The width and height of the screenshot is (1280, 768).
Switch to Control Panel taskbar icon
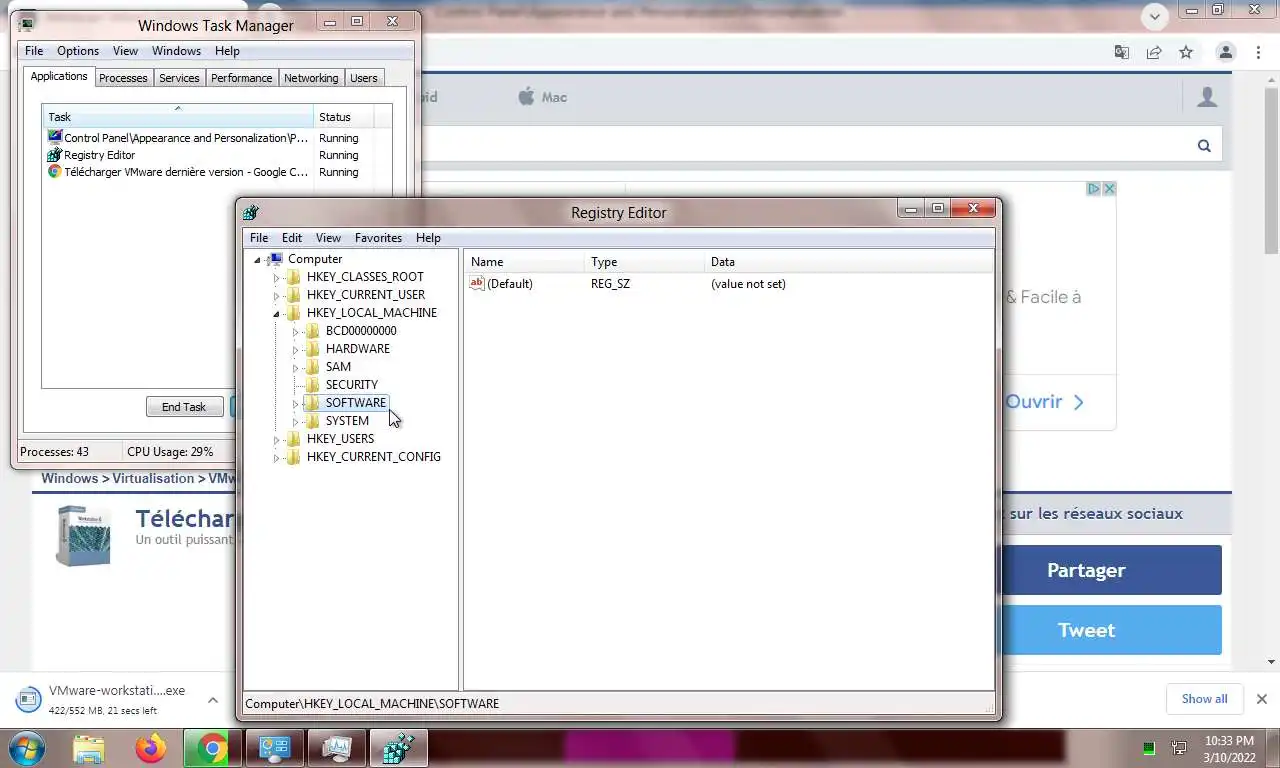coord(274,748)
